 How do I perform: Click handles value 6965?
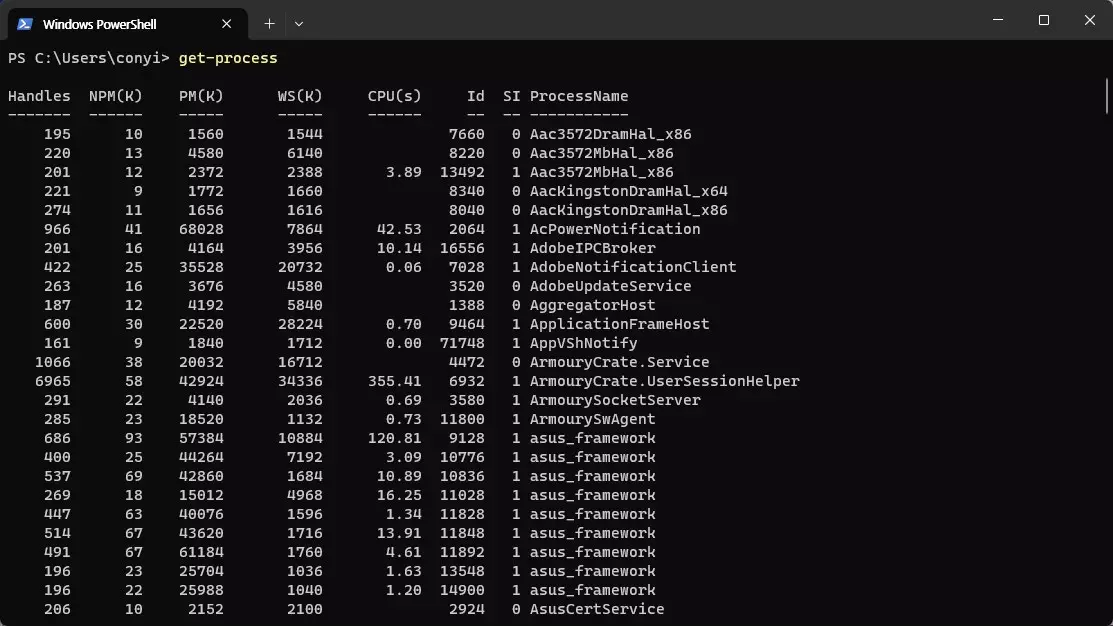53,381
